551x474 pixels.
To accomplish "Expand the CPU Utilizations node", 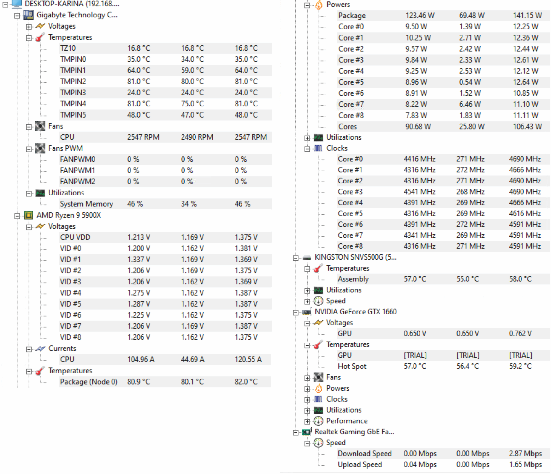I will [x=307, y=137].
